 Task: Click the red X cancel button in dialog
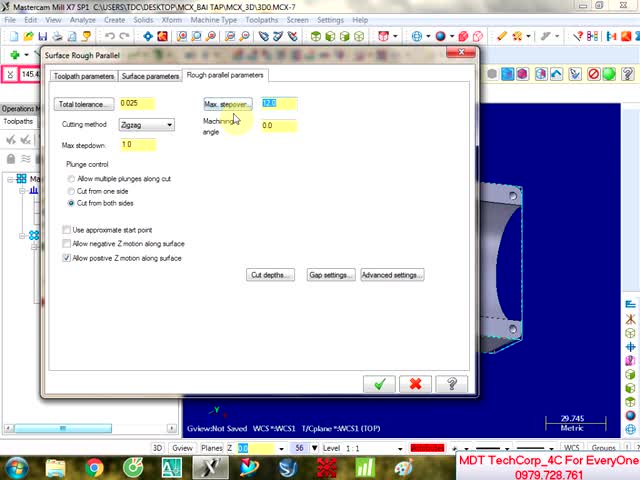(415, 384)
